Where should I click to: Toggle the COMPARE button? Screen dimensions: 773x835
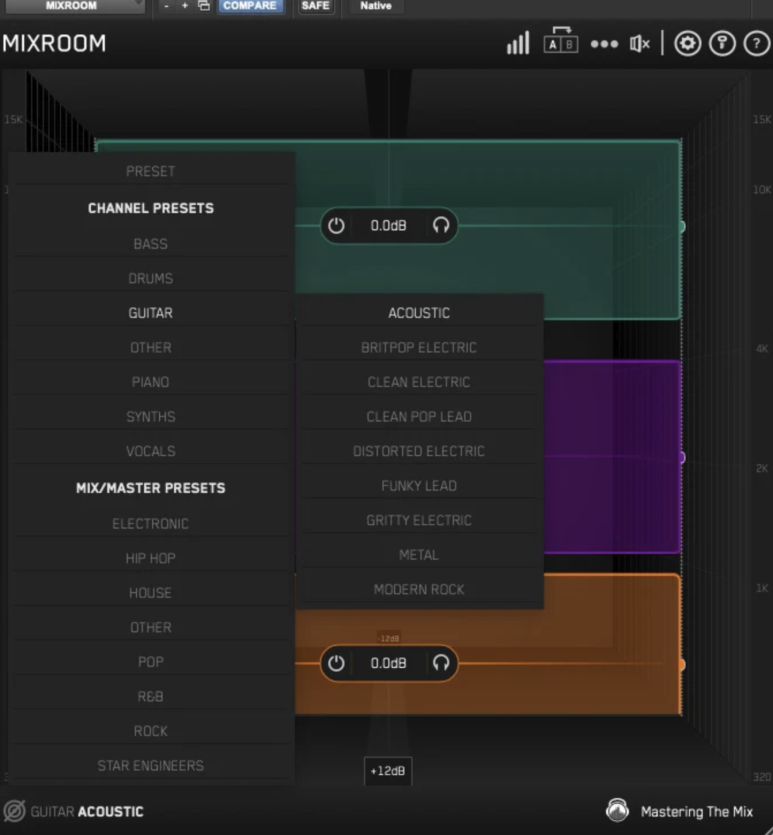coord(250,6)
